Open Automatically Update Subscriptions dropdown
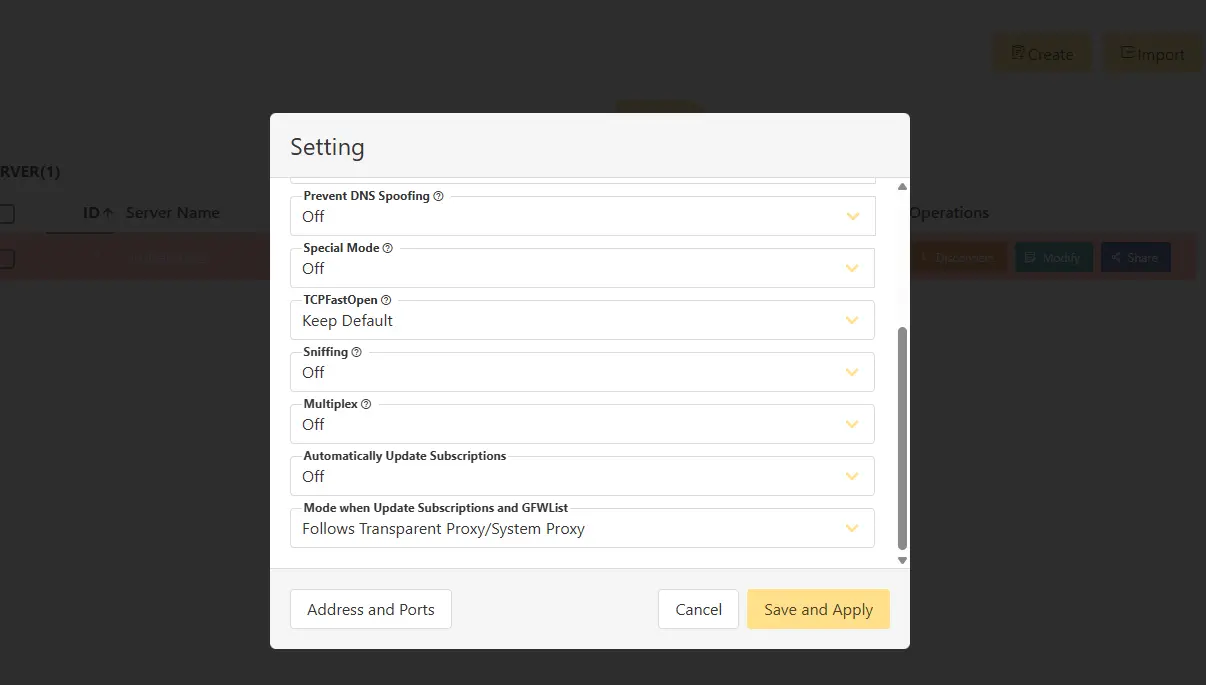The height and width of the screenshot is (685, 1206). click(x=582, y=476)
